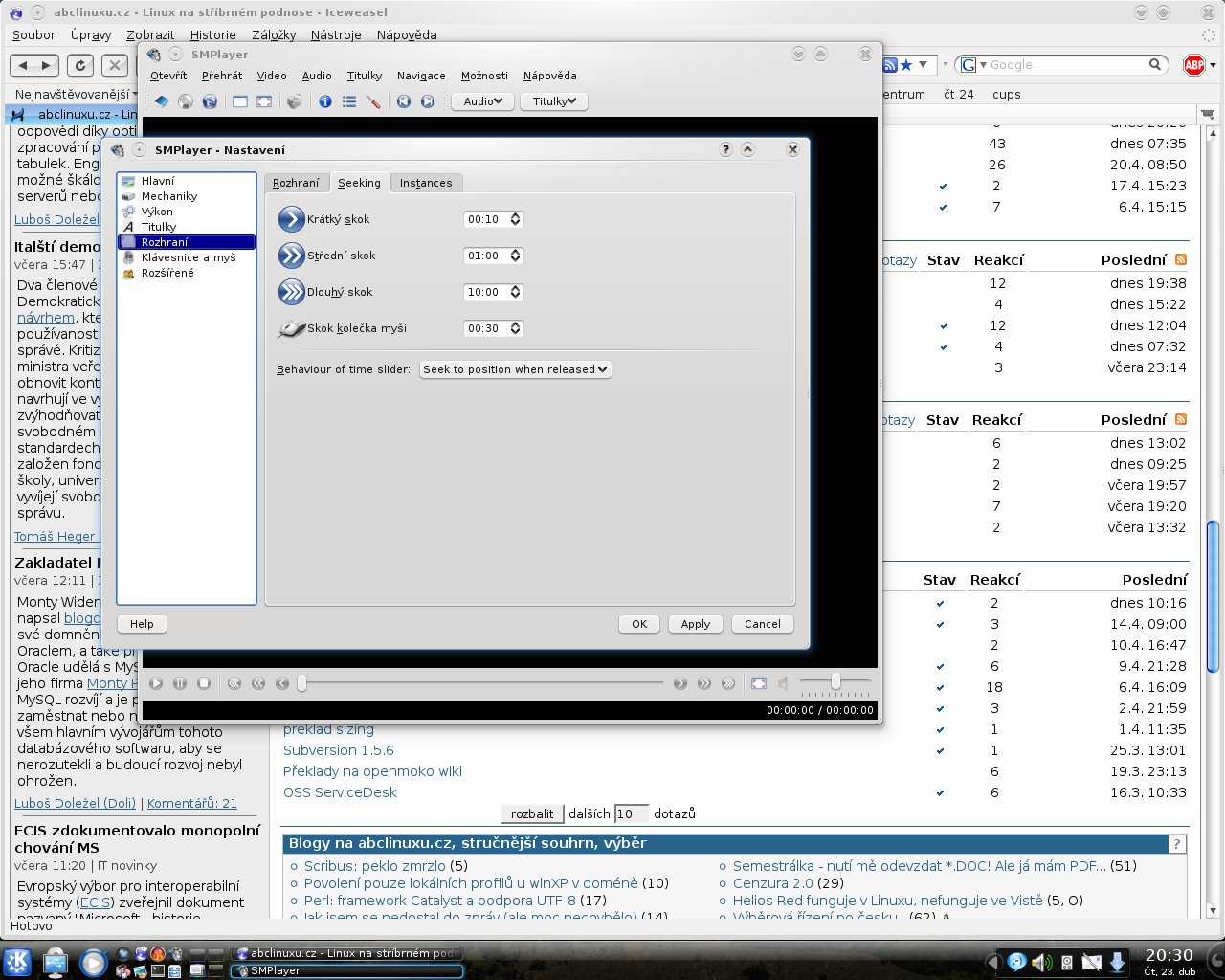Open KDE K menu launcher

(17, 962)
